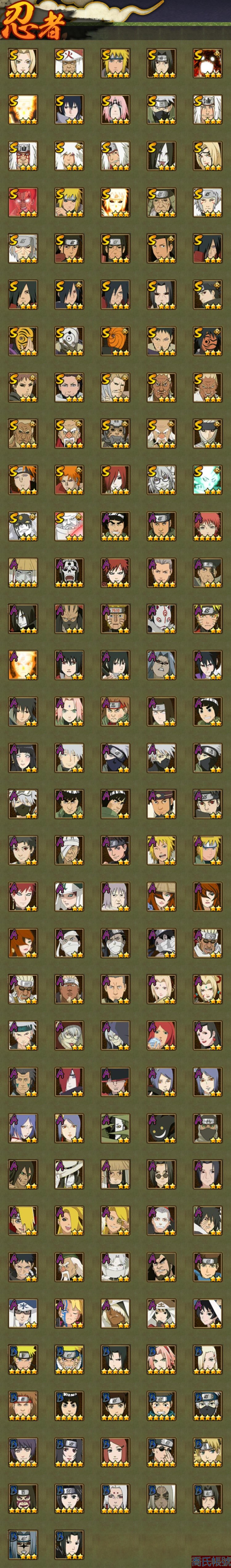Pick the ANBU white fox mask ninja
Viewport: 231px width, 1568px height.
click(162, 619)
